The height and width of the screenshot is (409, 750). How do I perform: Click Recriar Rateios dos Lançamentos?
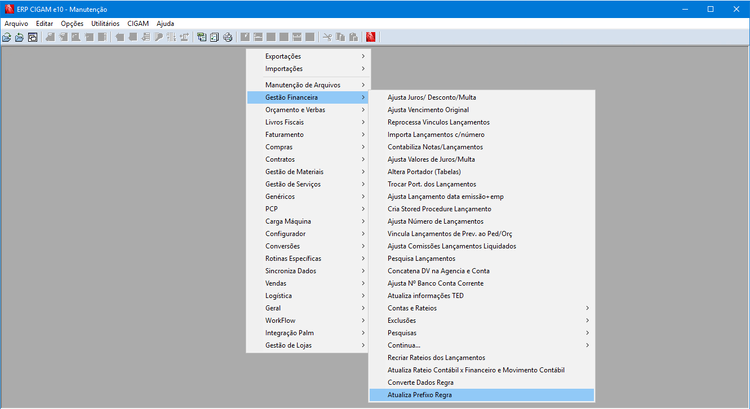(x=482, y=358)
